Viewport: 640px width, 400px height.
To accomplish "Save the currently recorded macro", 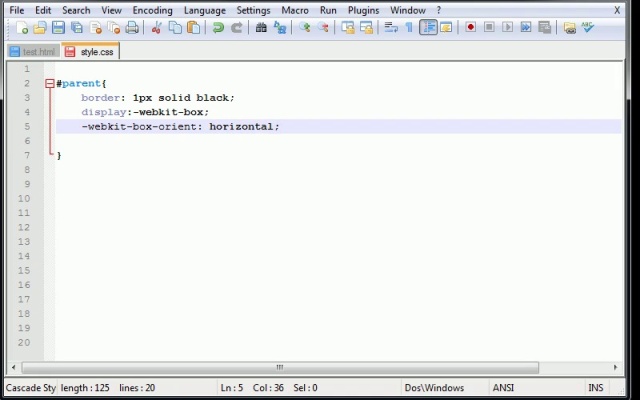I will [544, 27].
